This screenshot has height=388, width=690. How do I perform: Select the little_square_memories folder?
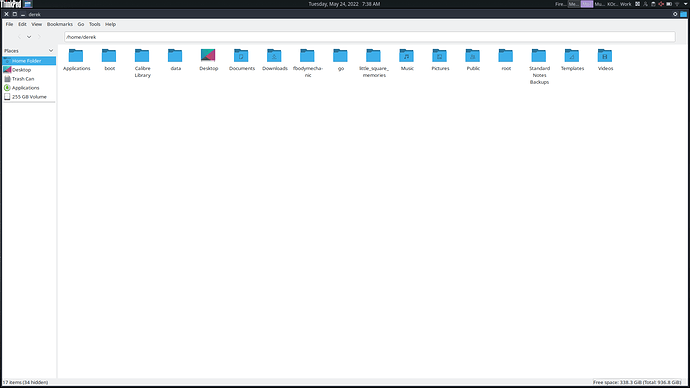374,62
